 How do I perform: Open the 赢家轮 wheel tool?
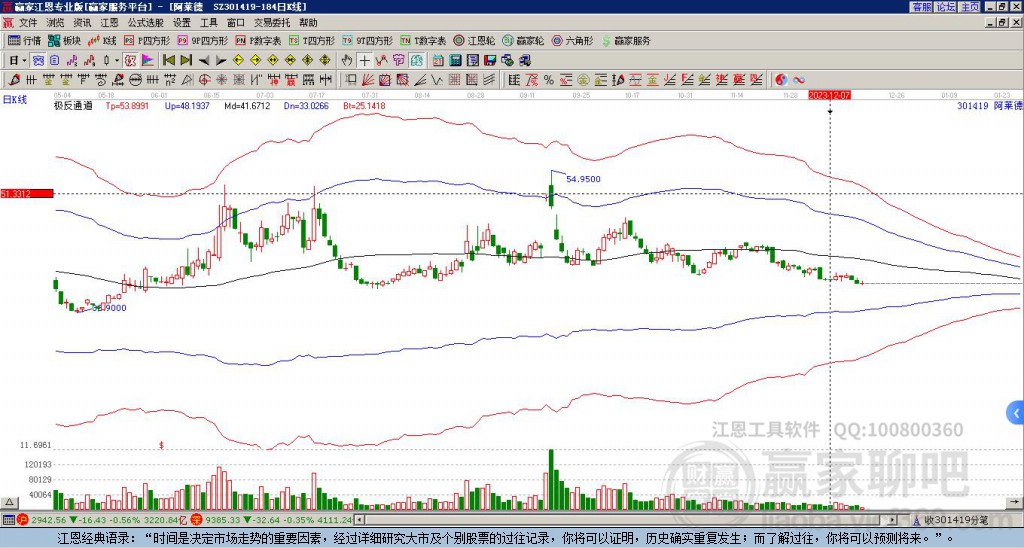click(x=523, y=41)
